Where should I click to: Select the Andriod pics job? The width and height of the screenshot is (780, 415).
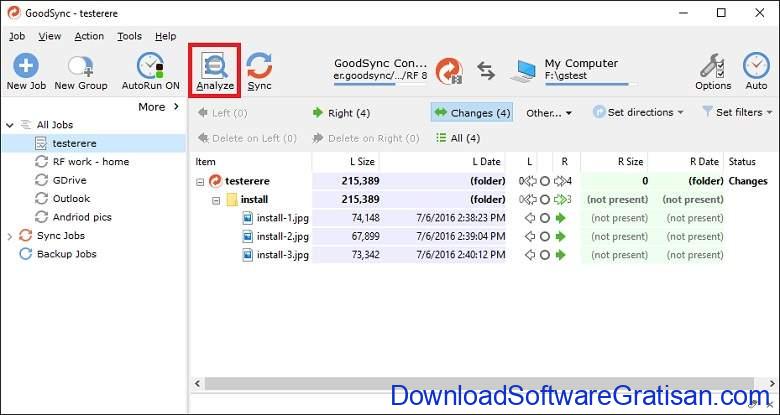click(x=82, y=217)
